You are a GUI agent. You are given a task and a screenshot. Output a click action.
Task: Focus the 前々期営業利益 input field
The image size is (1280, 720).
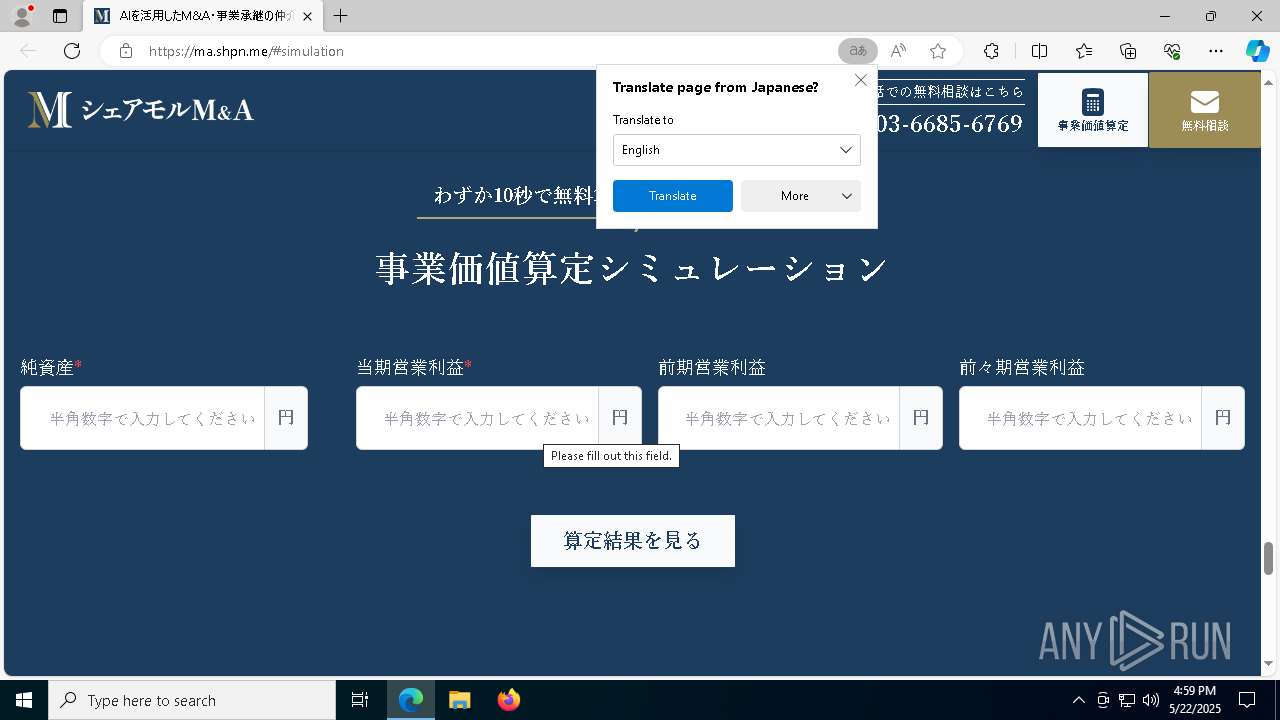point(1081,418)
